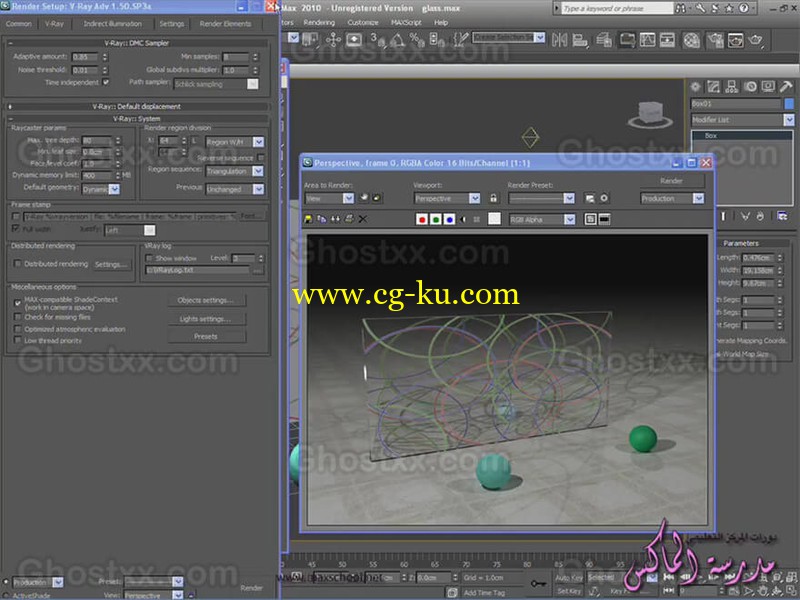Screen dimensions: 800x600
Task: Enable Low thread priority checkbox
Action: point(17,340)
